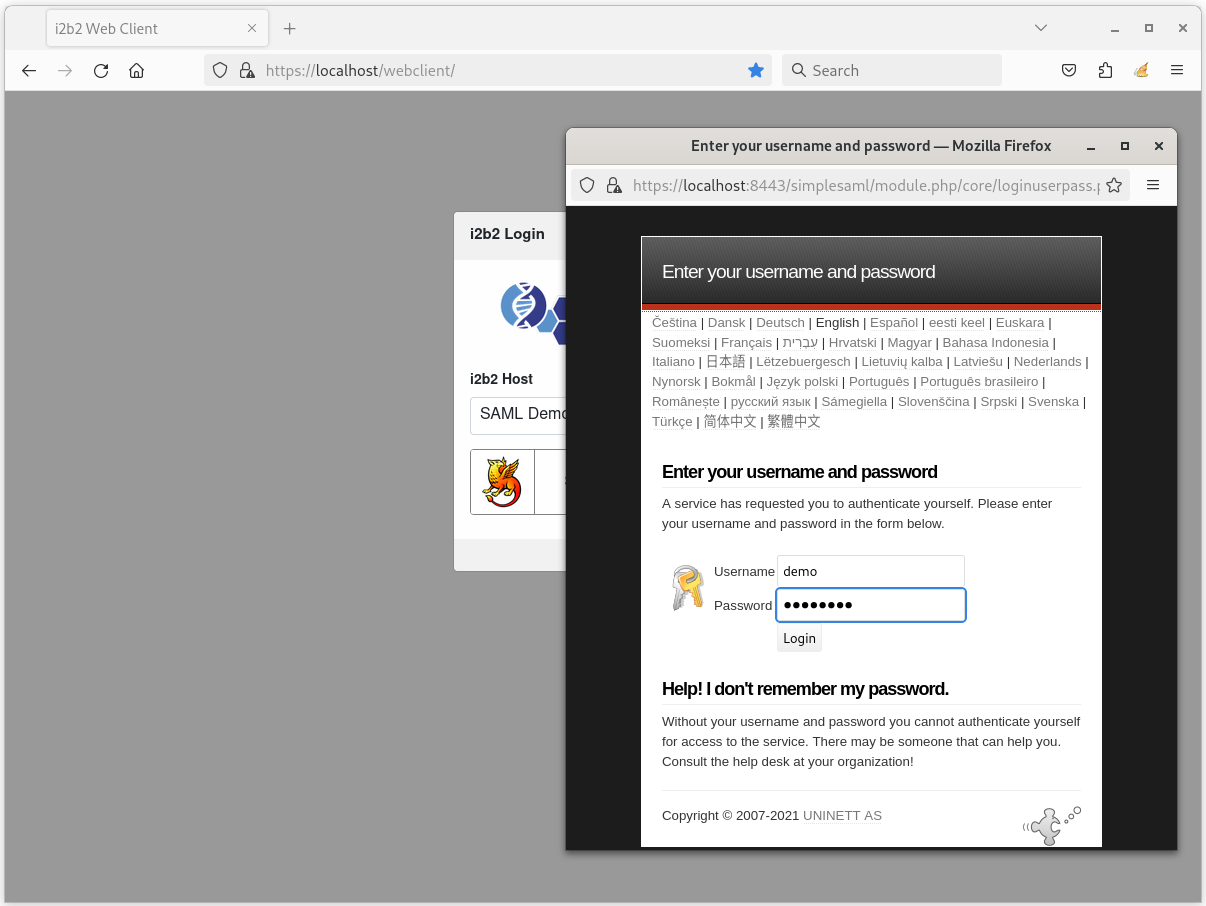Switch language to Português brasileiro
1206x906 pixels.
(979, 381)
